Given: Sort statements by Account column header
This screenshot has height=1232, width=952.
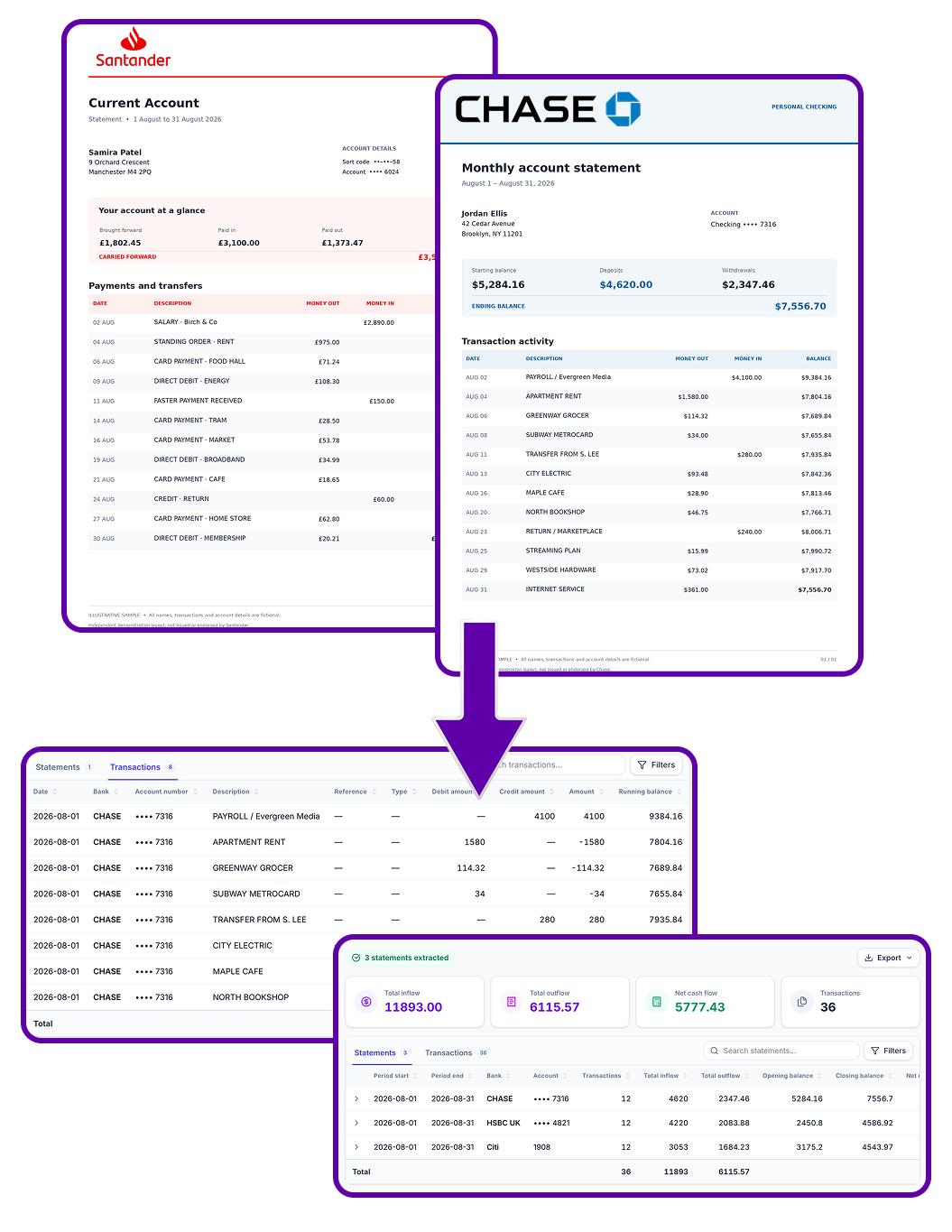Looking at the screenshot, I should 550,1076.
